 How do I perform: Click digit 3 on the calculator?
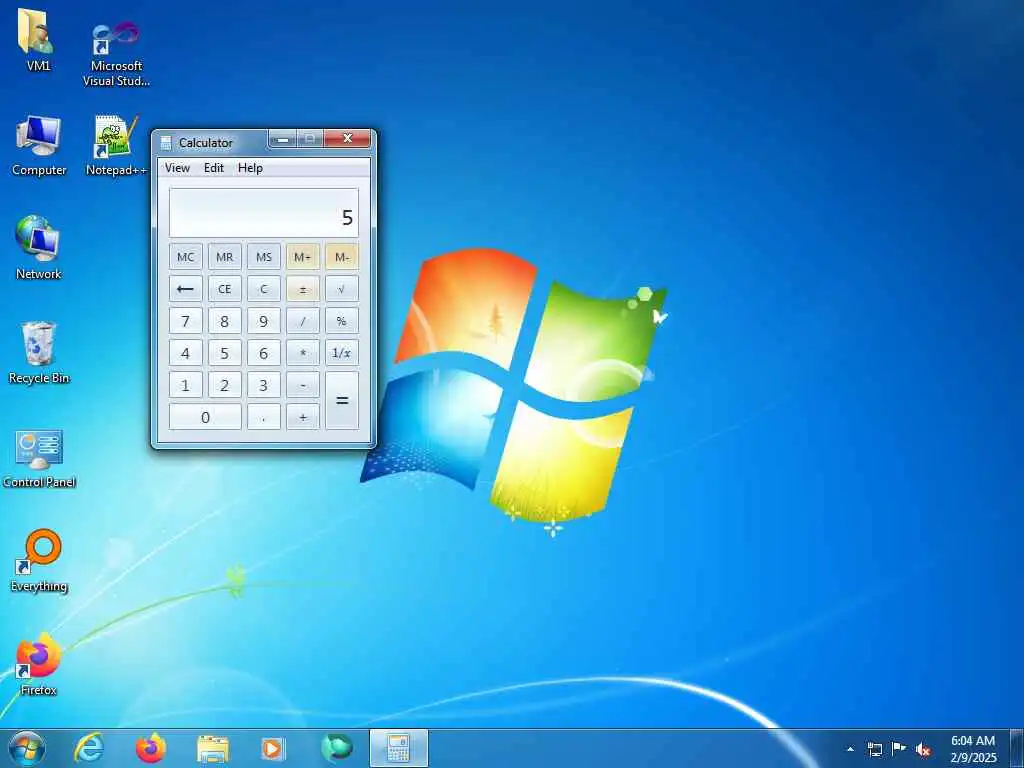tap(264, 385)
